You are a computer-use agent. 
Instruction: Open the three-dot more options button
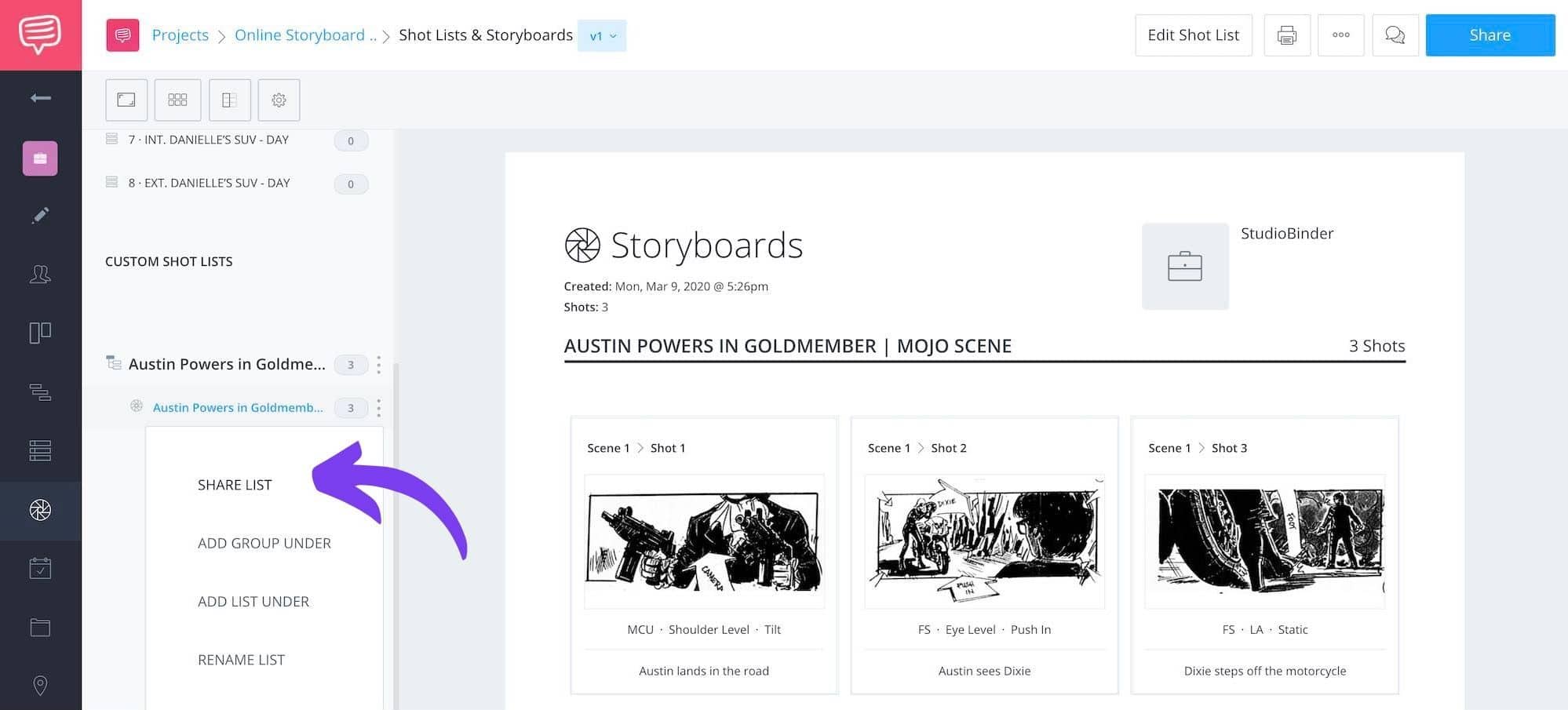click(1341, 35)
